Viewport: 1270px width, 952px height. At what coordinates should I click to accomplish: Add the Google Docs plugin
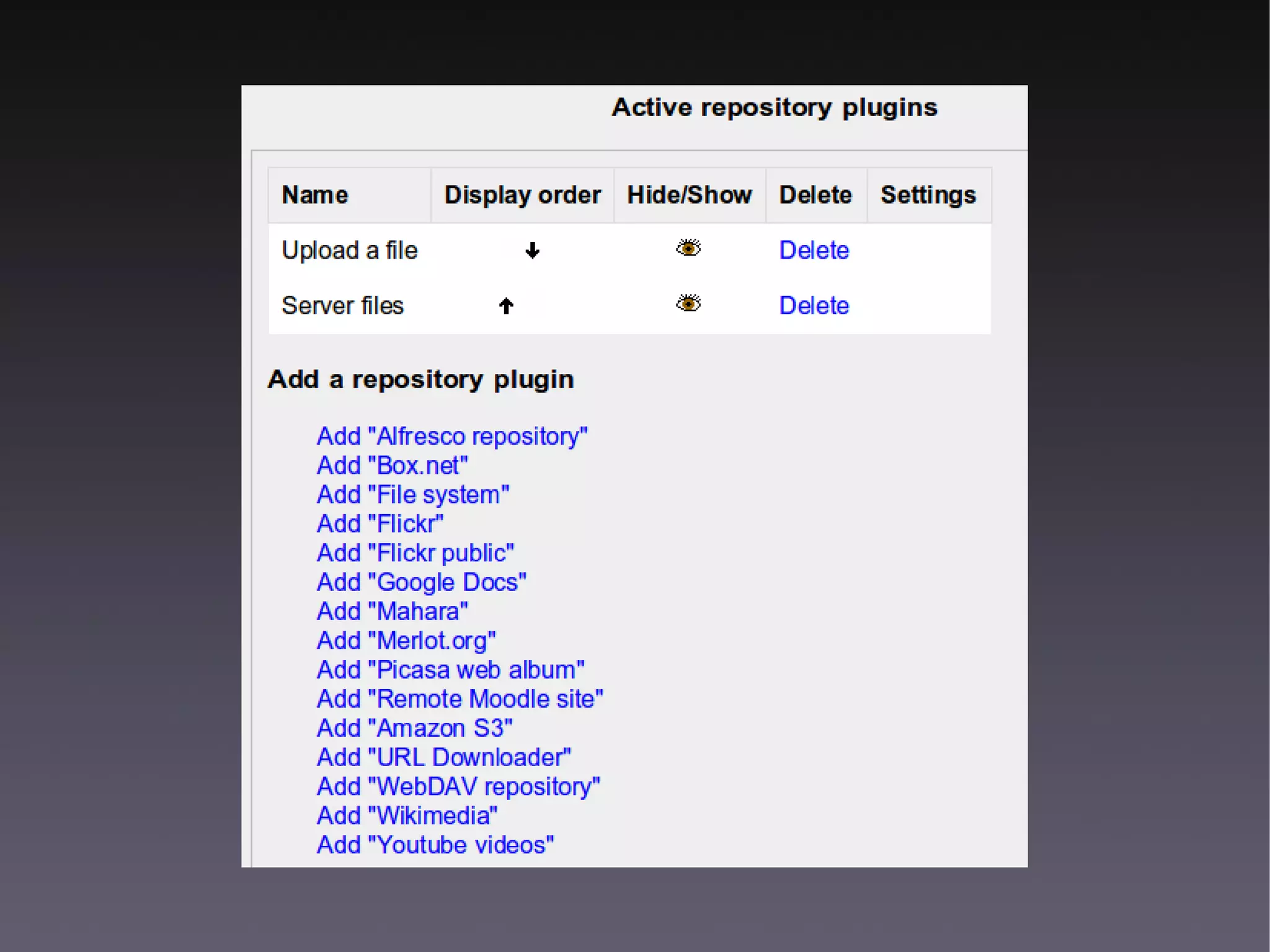(422, 582)
